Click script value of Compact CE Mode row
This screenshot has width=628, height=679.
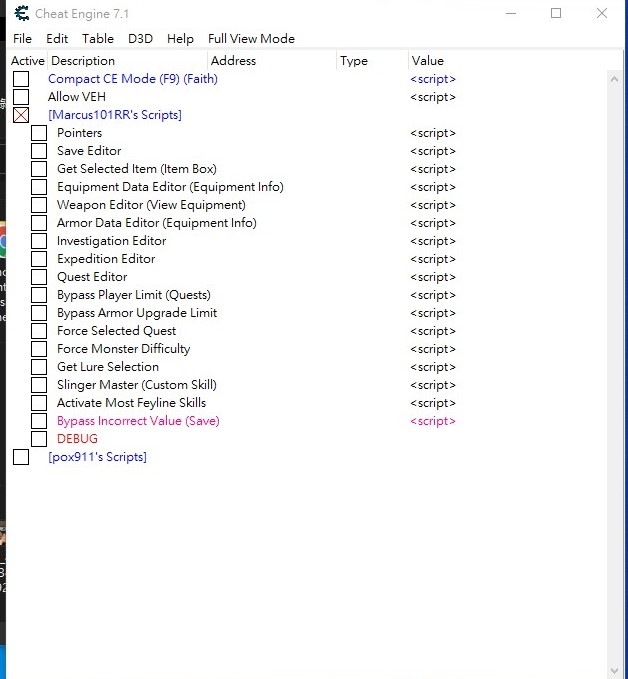click(433, 79)
